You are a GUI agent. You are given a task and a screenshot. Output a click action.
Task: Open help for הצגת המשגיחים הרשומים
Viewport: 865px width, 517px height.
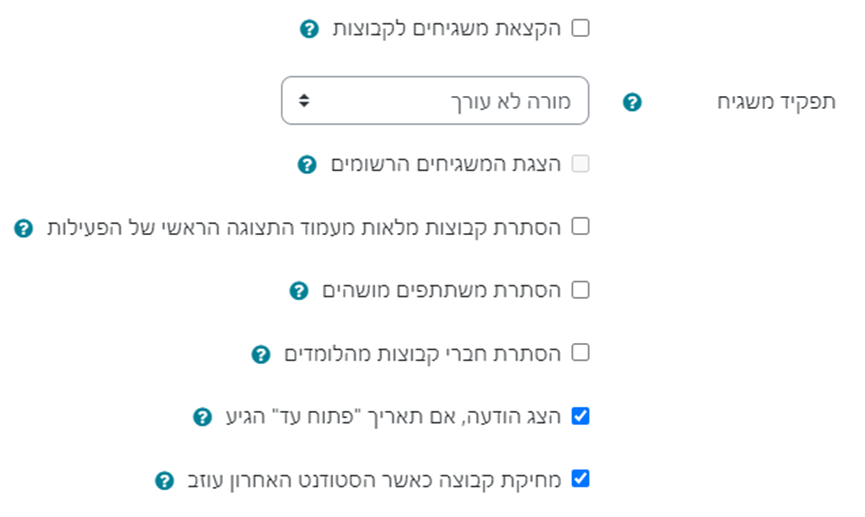[307, 164]
